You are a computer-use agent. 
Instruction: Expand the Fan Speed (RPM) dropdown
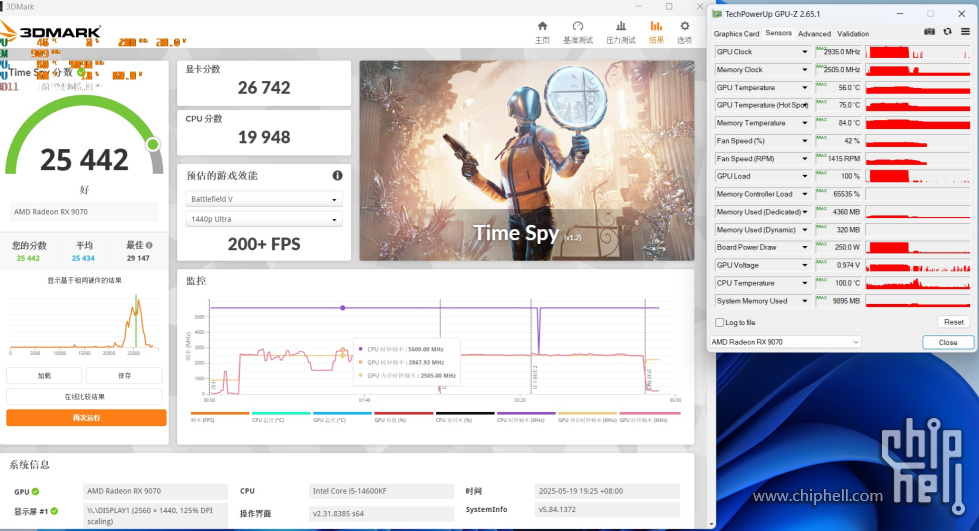tap(804, 159)
